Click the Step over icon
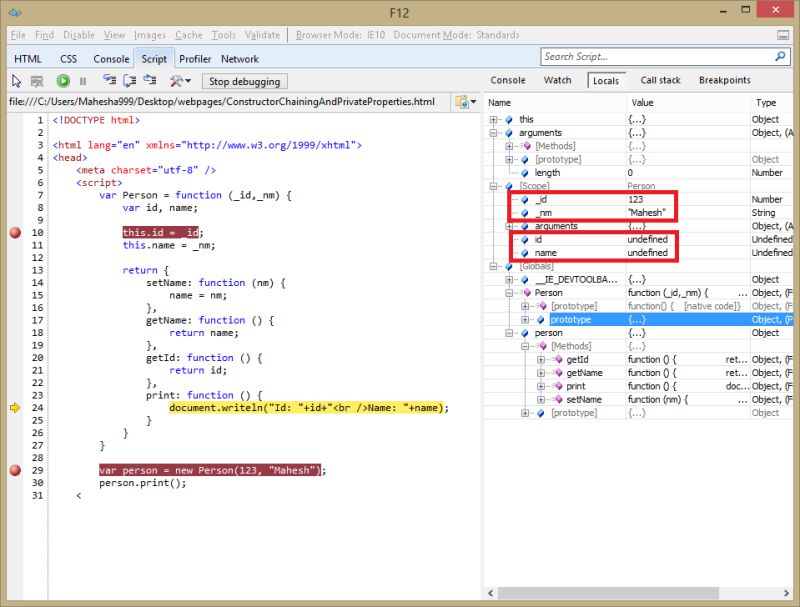The height and width of the screenshot is (607, 800). click(128, 81)
